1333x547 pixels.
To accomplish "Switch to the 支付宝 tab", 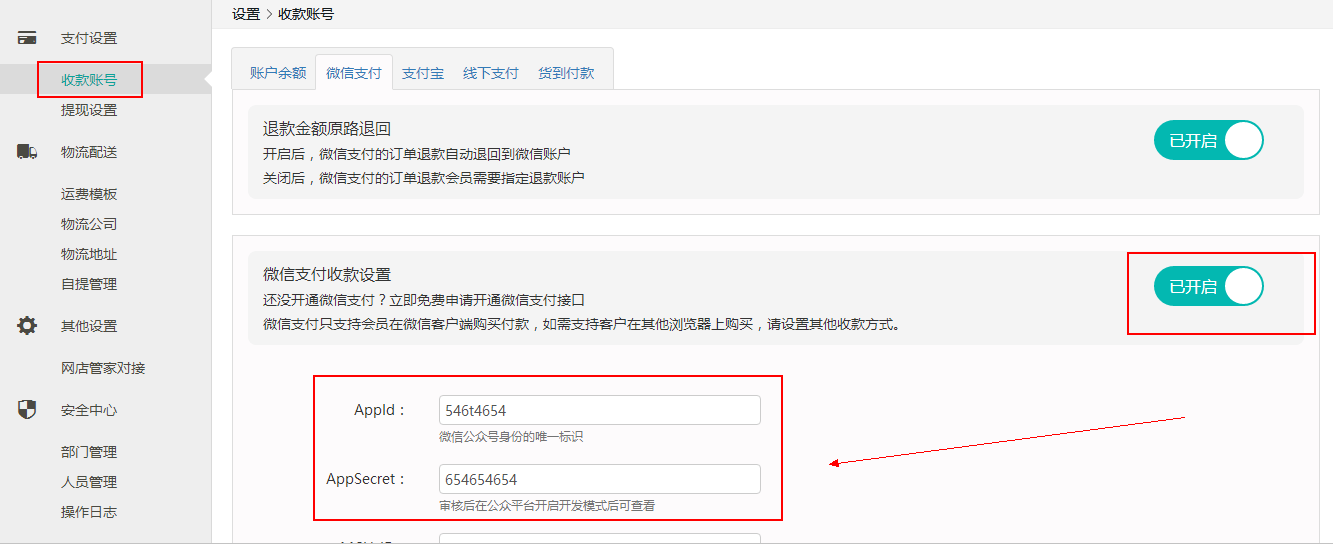I will 423,73.
